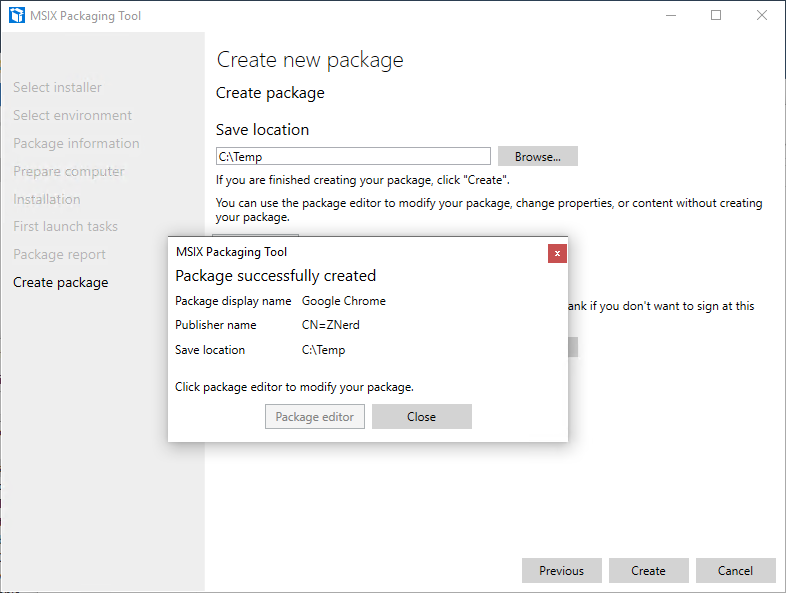Image resolution: width=786 pixels, height=593 pixels.
Task: Click the Create new package title
Action: [x=310, y=60]
